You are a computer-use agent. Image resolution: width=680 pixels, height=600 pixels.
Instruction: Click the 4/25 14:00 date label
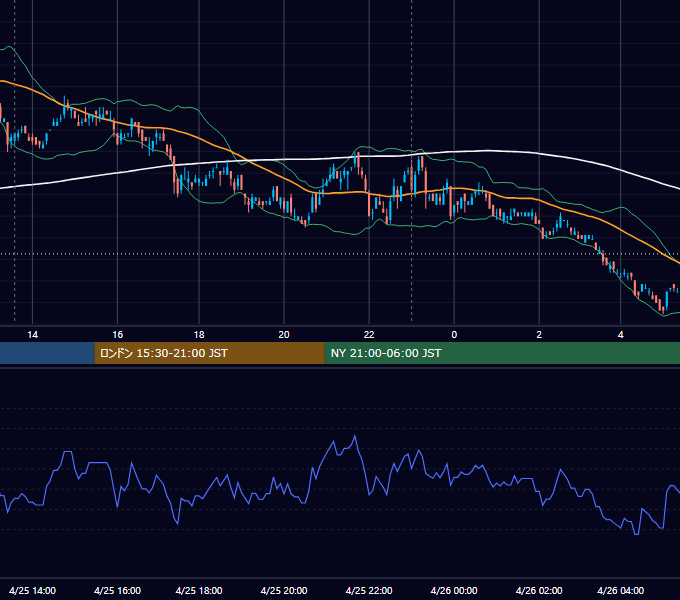33,590
